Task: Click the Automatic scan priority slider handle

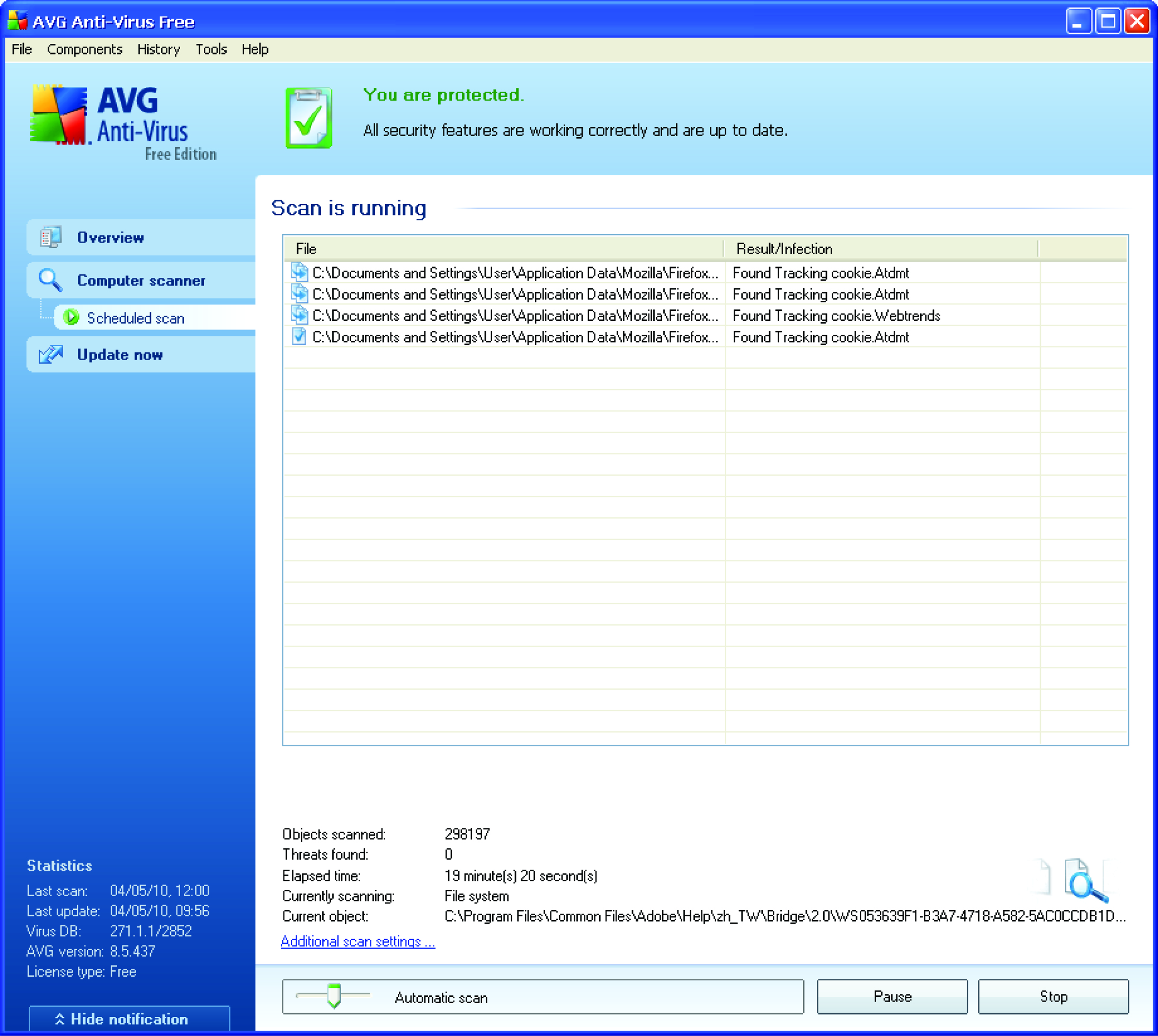Action: pyautogui.click(x=334, y=996)
